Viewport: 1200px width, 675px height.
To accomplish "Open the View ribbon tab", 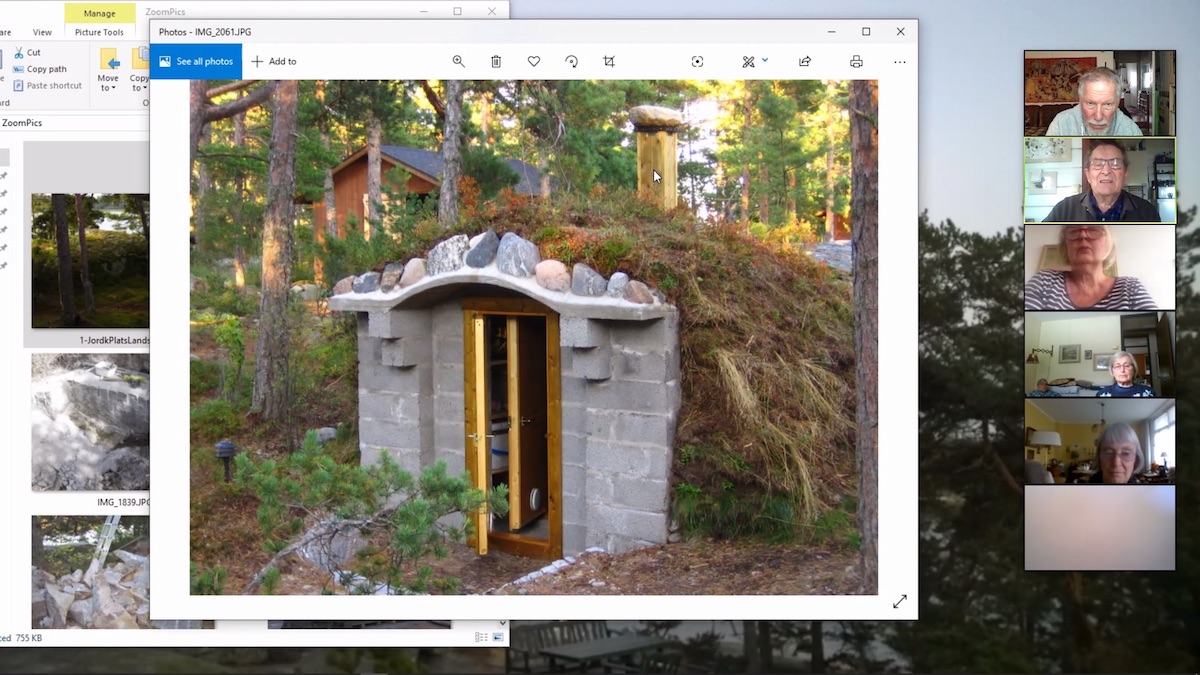I will click(x=42, y=32).
